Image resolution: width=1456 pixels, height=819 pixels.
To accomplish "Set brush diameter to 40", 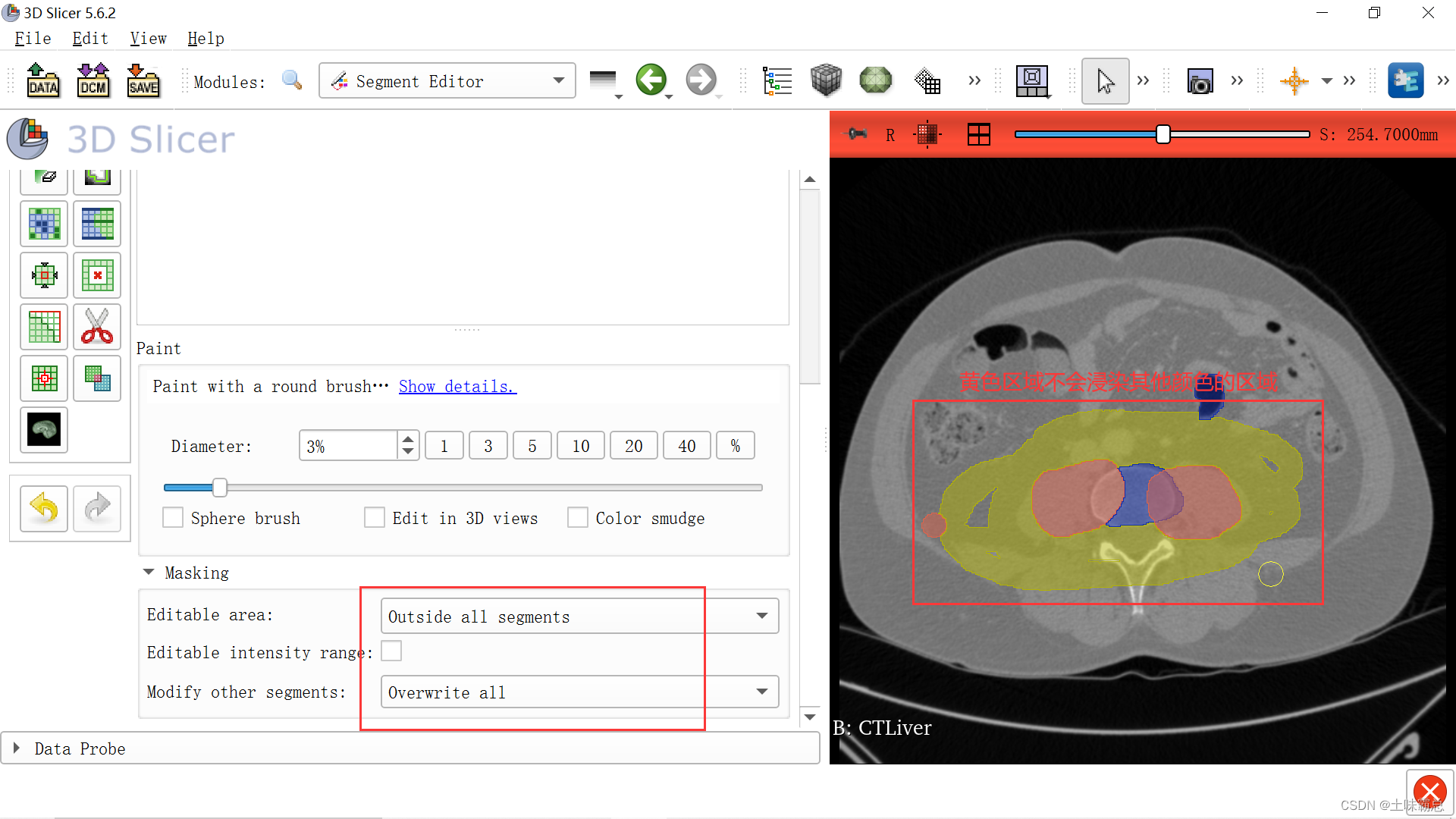I will click(686, 445).
